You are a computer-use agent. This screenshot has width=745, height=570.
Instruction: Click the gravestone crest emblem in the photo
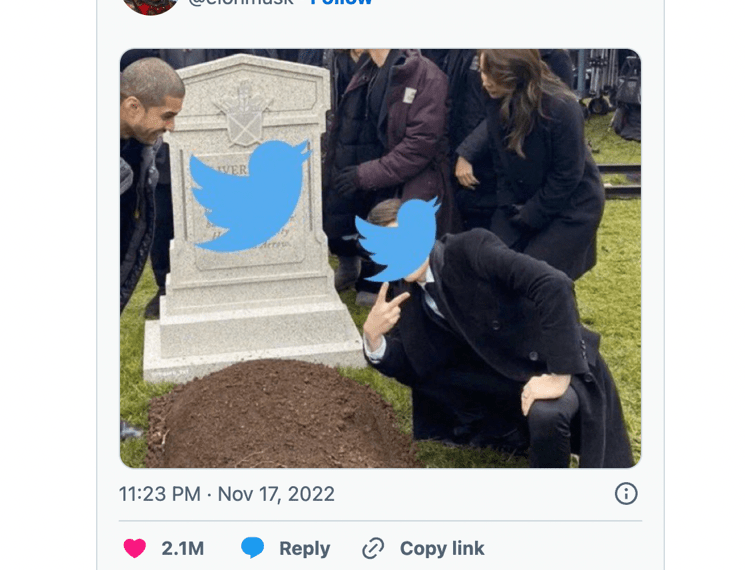tap(244, 114)
